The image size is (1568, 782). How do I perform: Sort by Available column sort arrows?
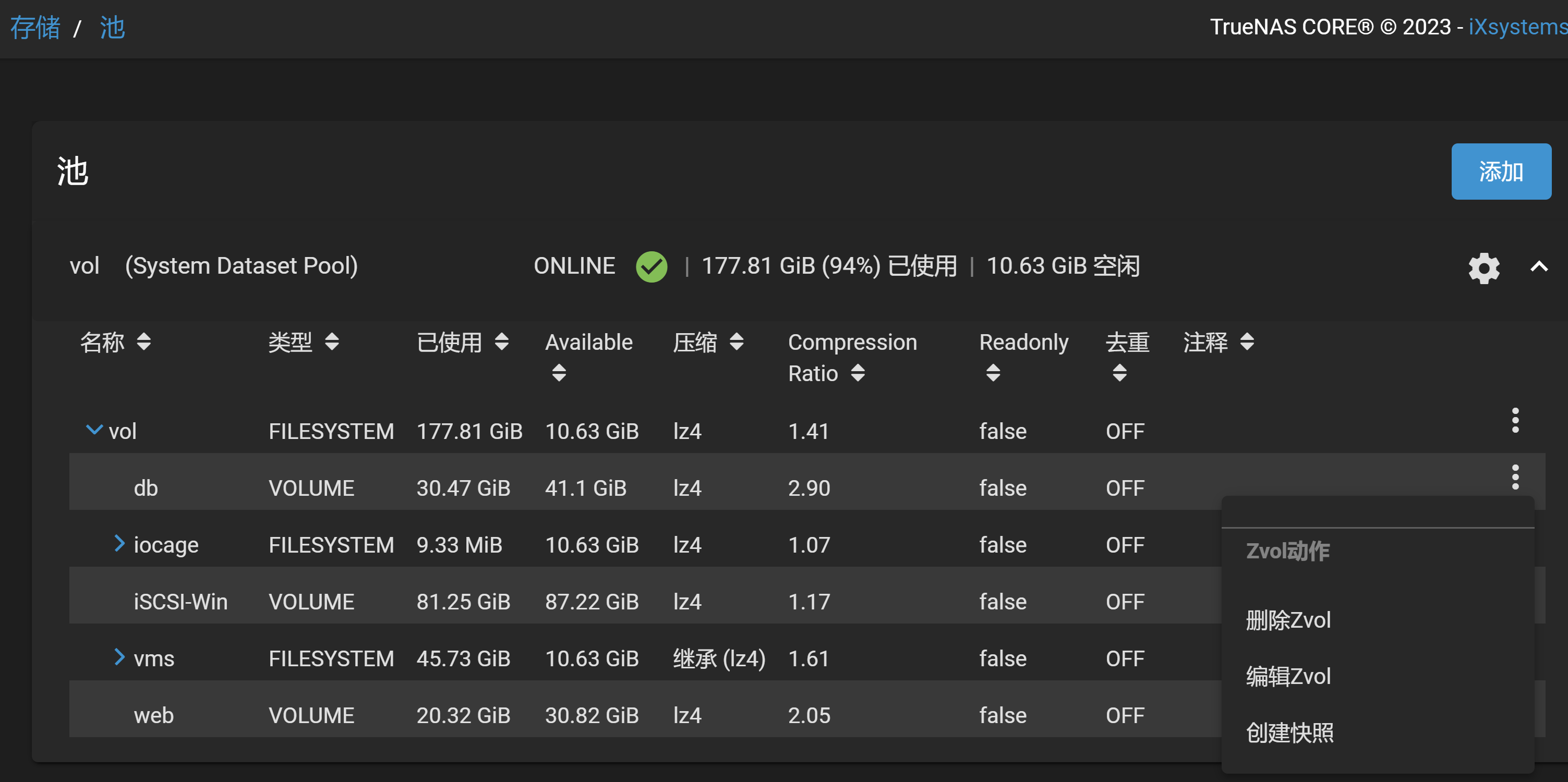pos(559,372)
